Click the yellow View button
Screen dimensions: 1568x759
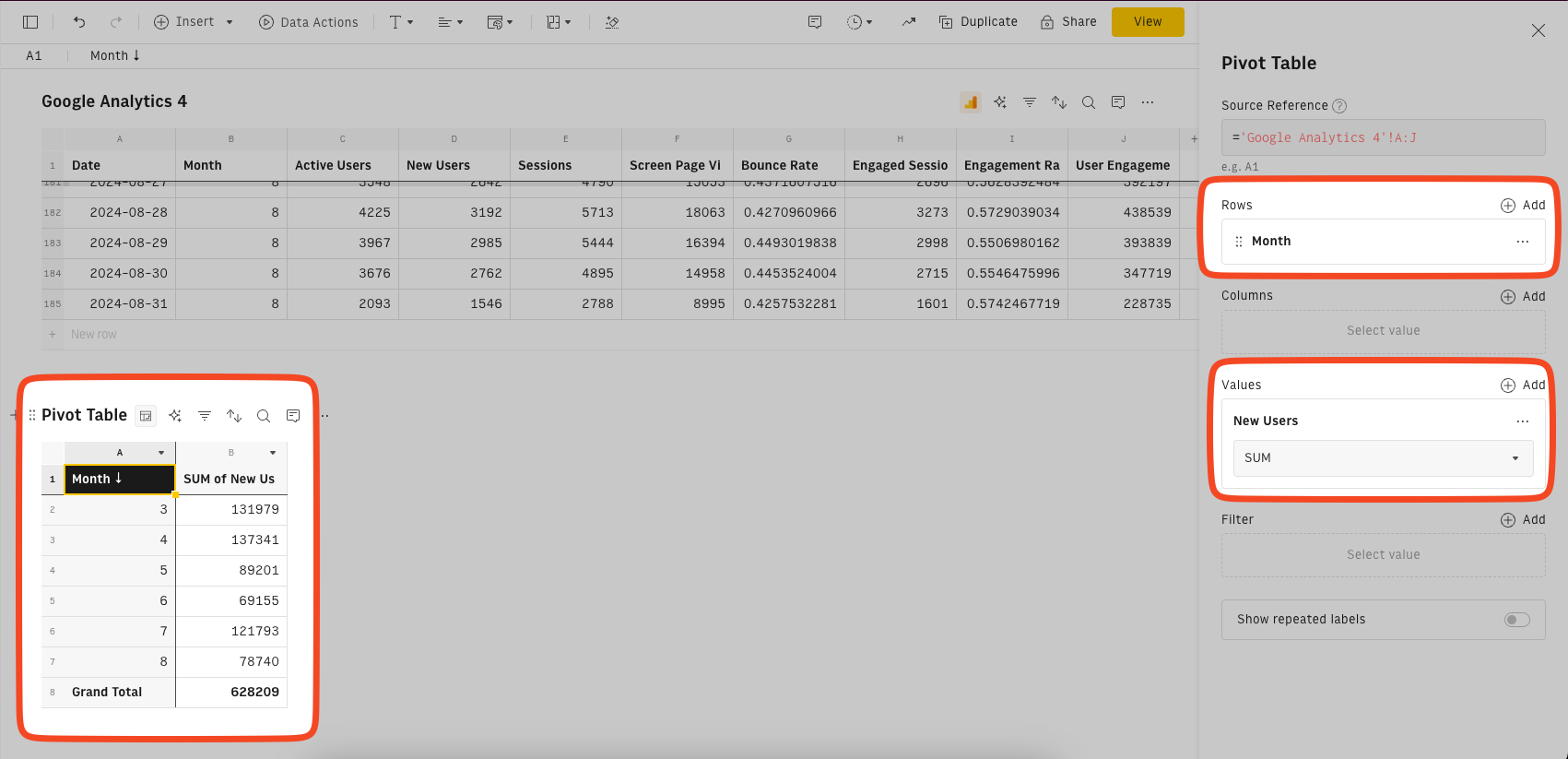click(1148, 22)
